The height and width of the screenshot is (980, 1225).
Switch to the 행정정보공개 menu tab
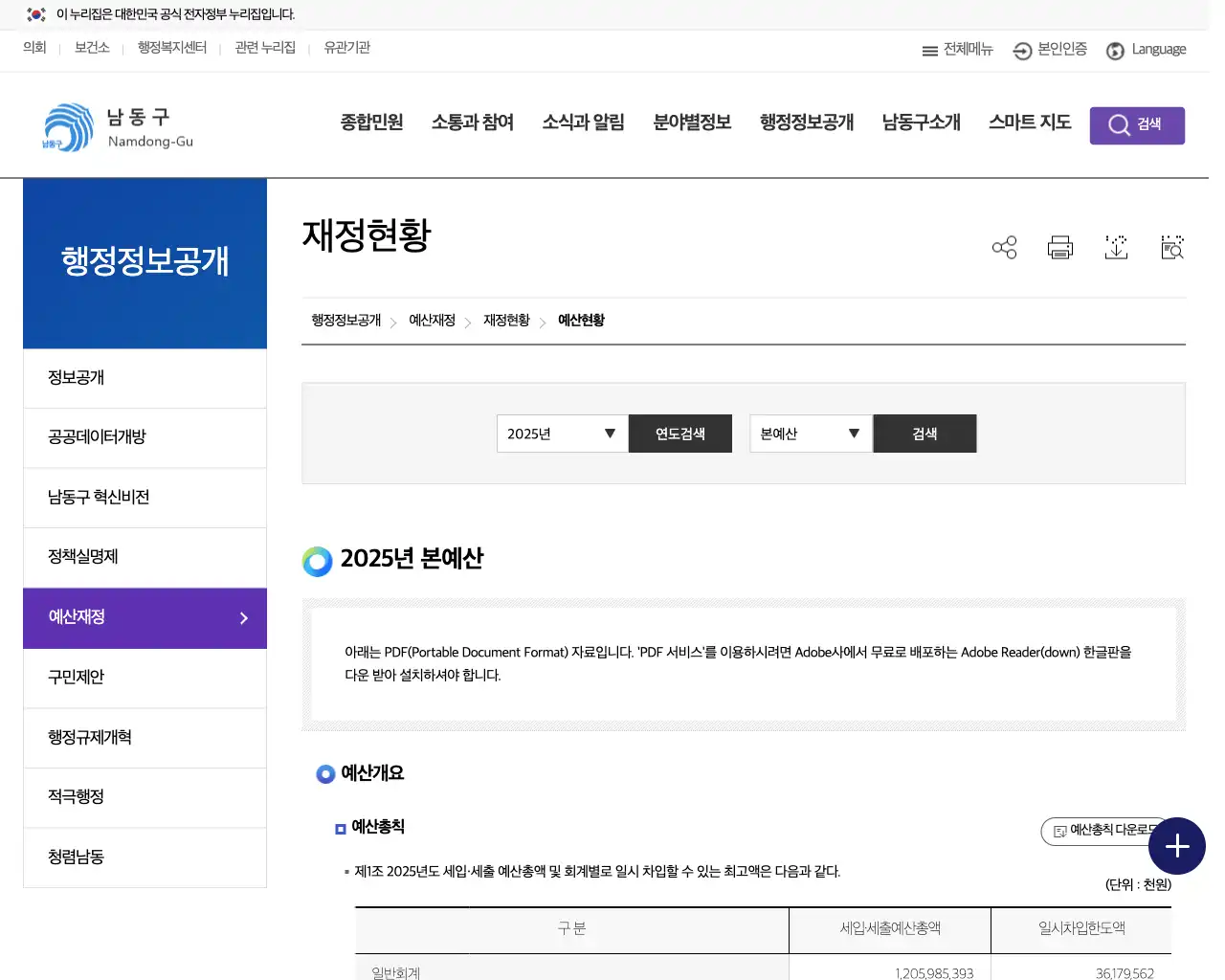(x=805, y=122)
